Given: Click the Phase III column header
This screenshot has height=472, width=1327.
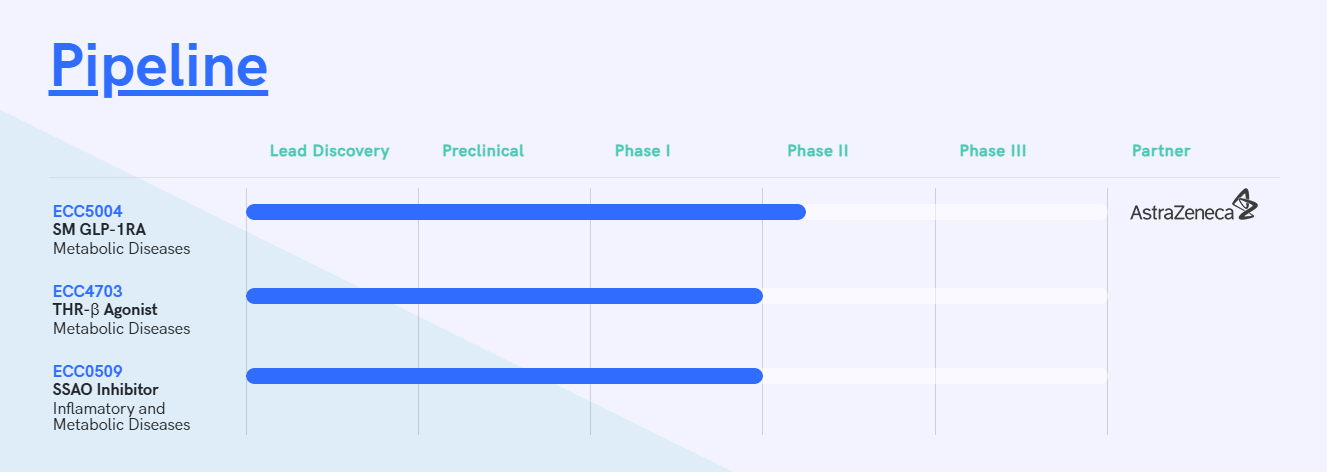Looking at the screenshot, I should click(992, 151).
